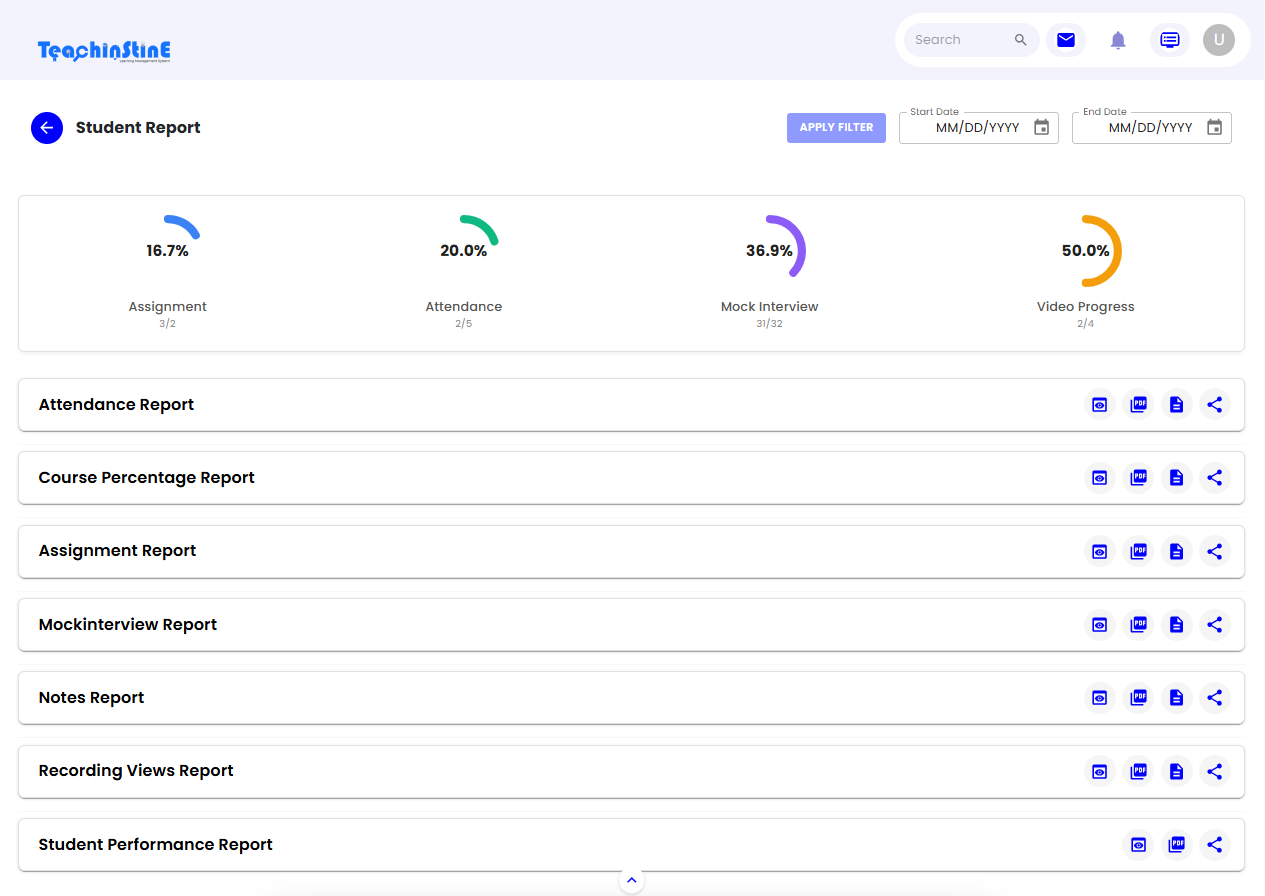Preview the Attendance Report with eye icon
This screenshot has width=1265, height=896.
click(x=1100, y=405)
